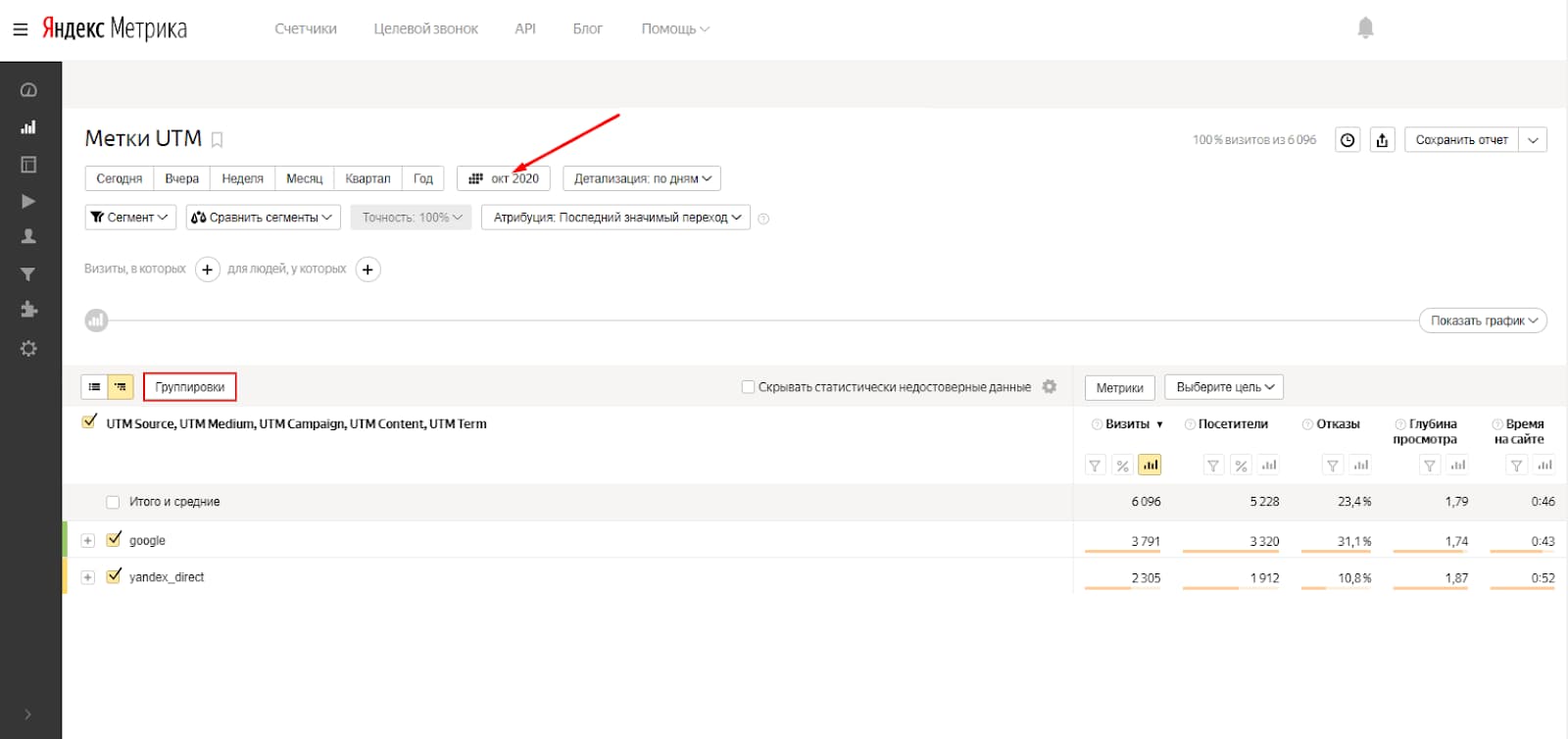Screen dimensions: 1568x739
Task: Toggle the UTM Source header checkbox
Action: (89, 422)
